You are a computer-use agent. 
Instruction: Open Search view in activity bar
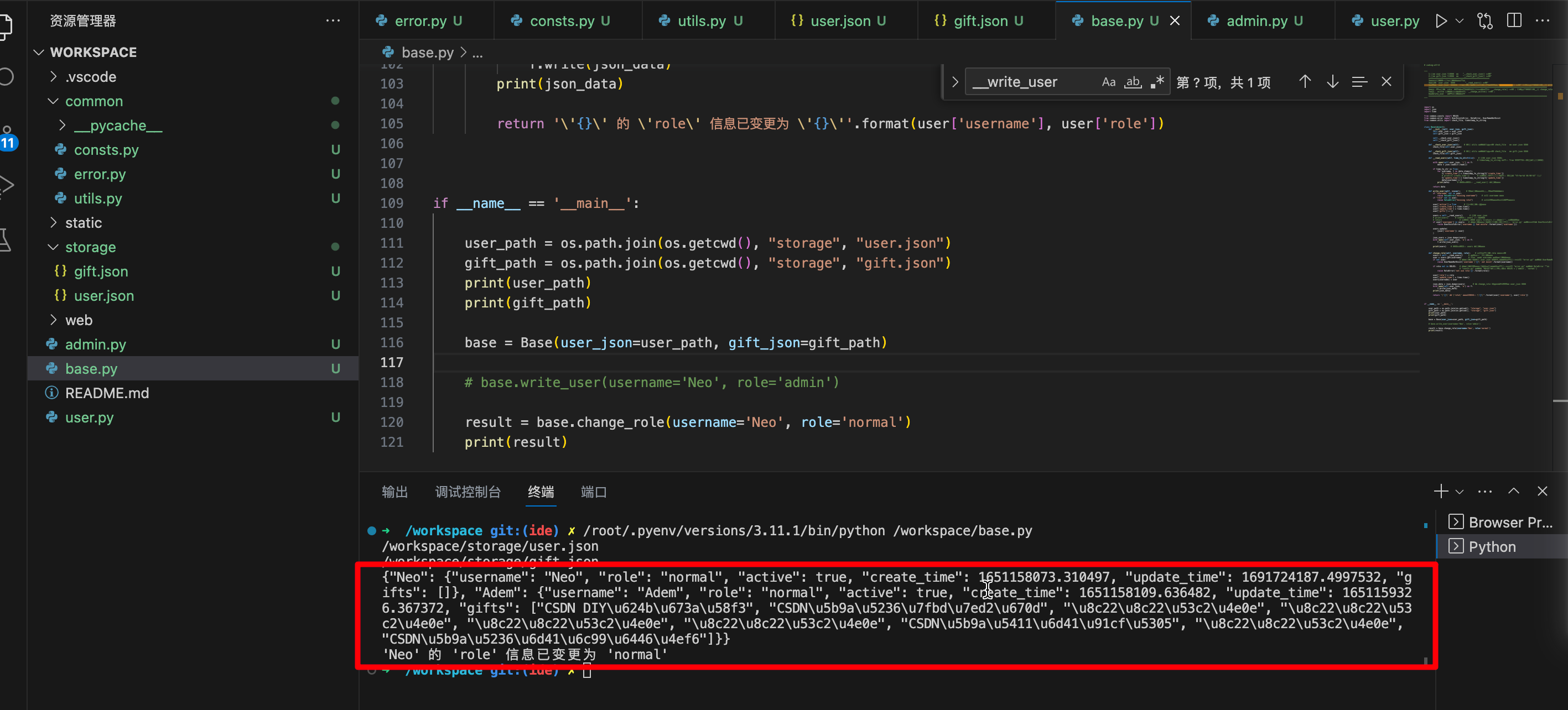click(6, 77)
